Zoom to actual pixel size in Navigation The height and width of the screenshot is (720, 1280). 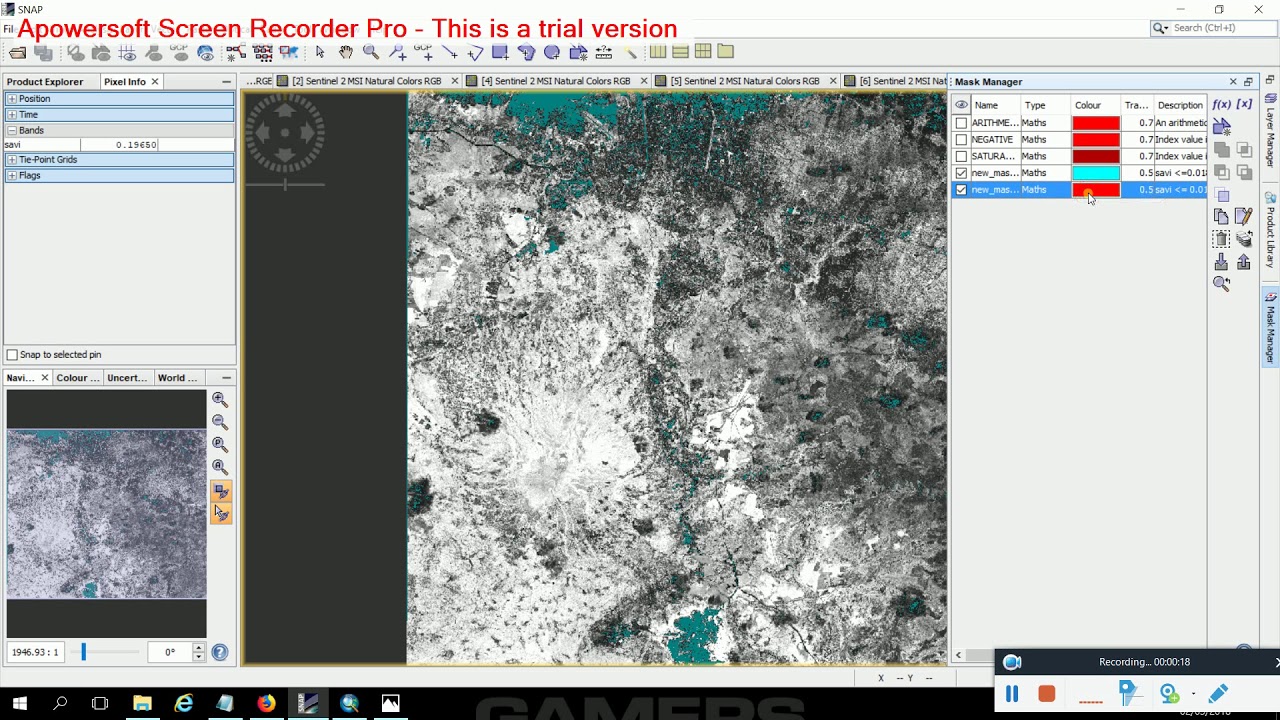pyautogui.click(x=220, y=444)
